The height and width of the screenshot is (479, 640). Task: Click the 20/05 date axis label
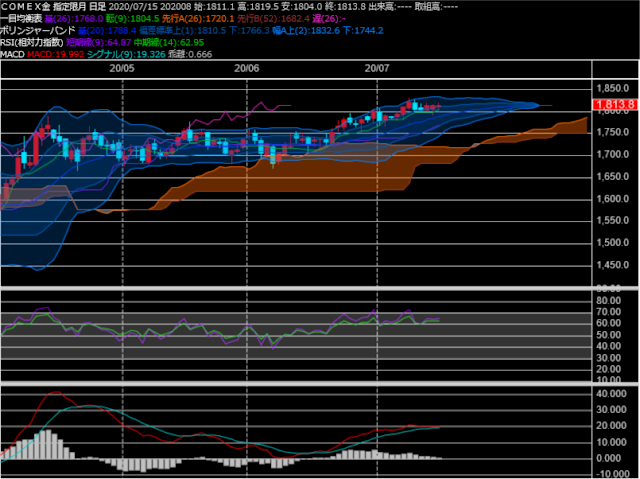(122, 69)
